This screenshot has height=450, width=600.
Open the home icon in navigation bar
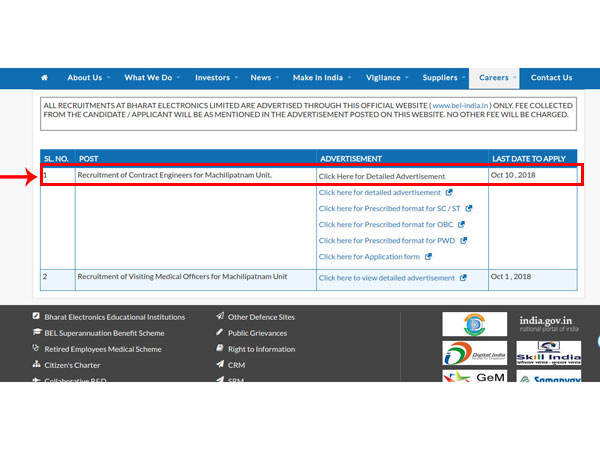point(44,78)
